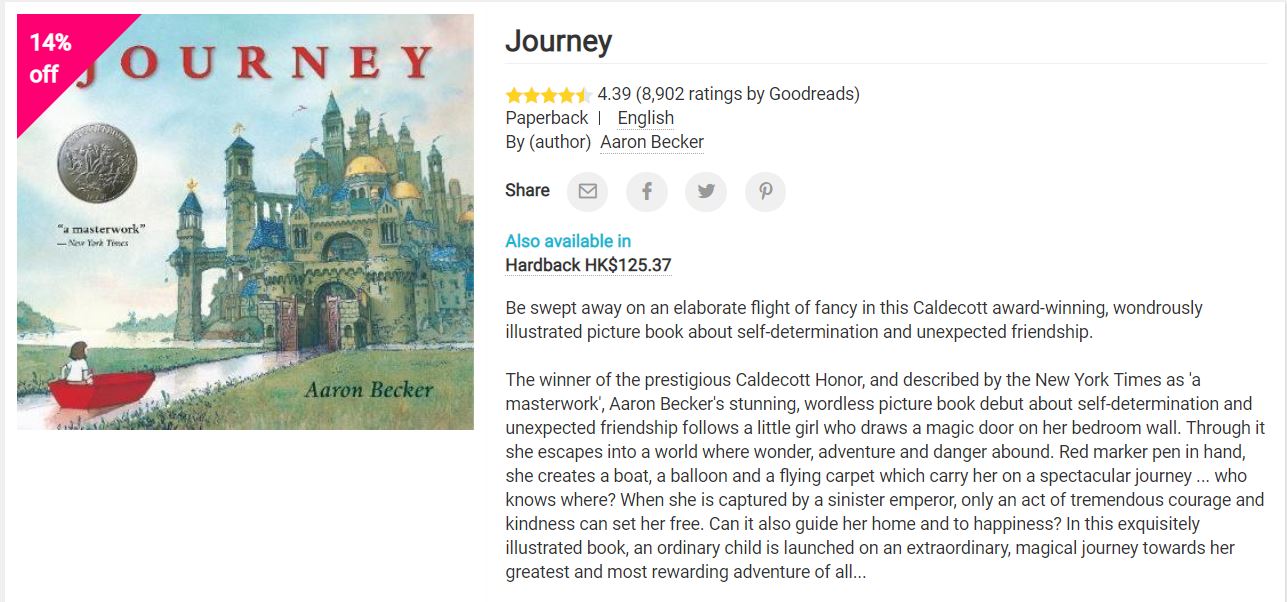Share the book via email icon
Image resolution: width=1287 pixels, height=602 pixels.
(x=587, y=191)
